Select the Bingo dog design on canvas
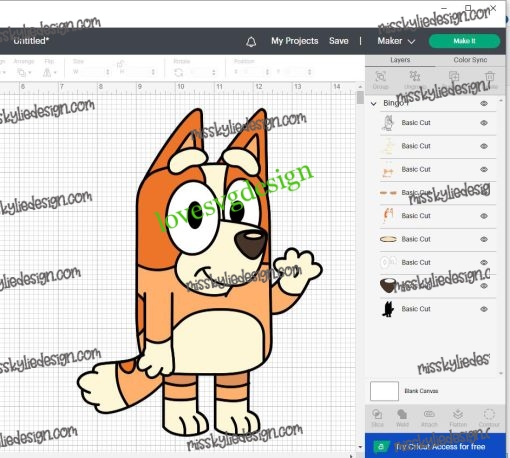 point(200,272)
